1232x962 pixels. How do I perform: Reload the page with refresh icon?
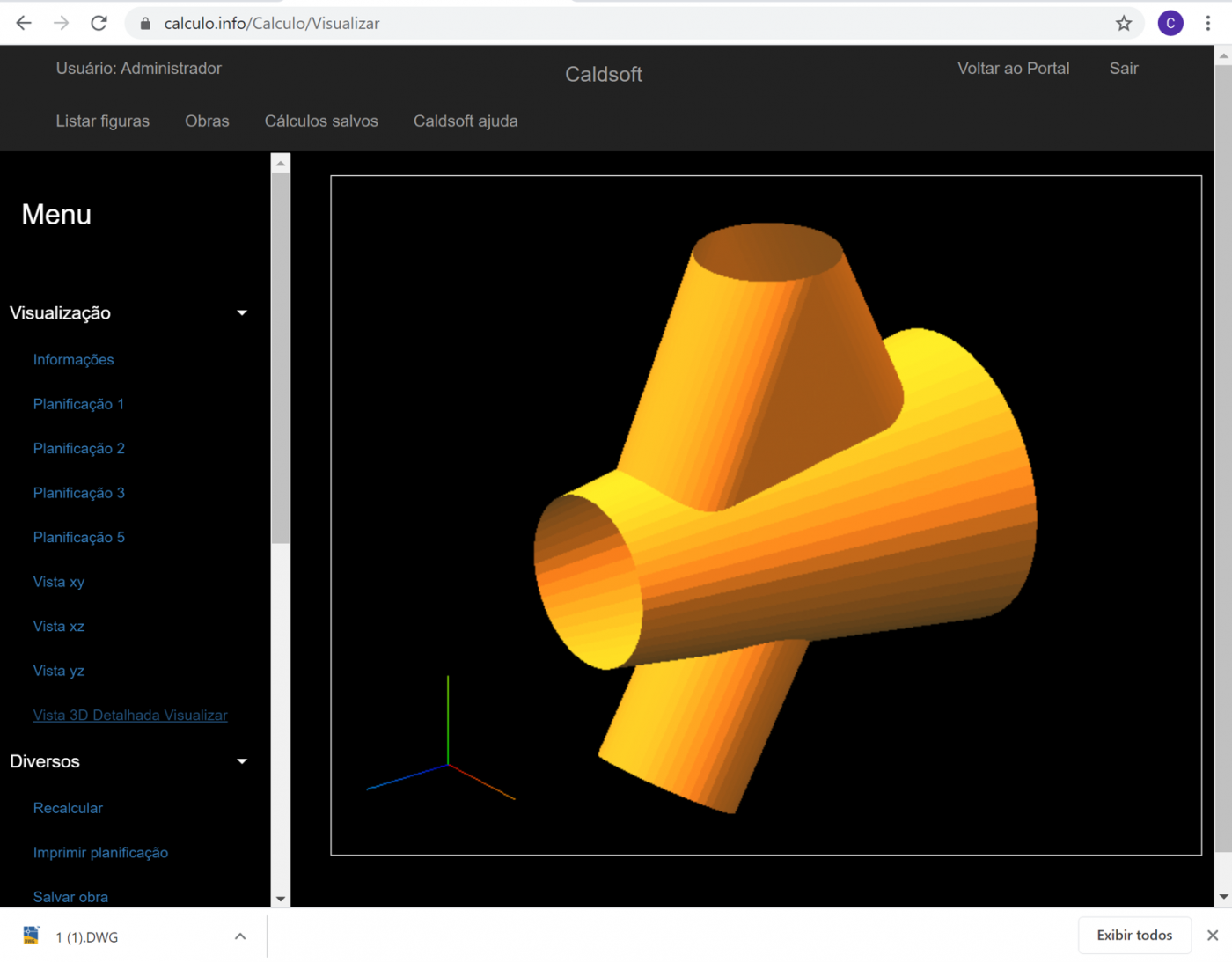tap(99, 23)
